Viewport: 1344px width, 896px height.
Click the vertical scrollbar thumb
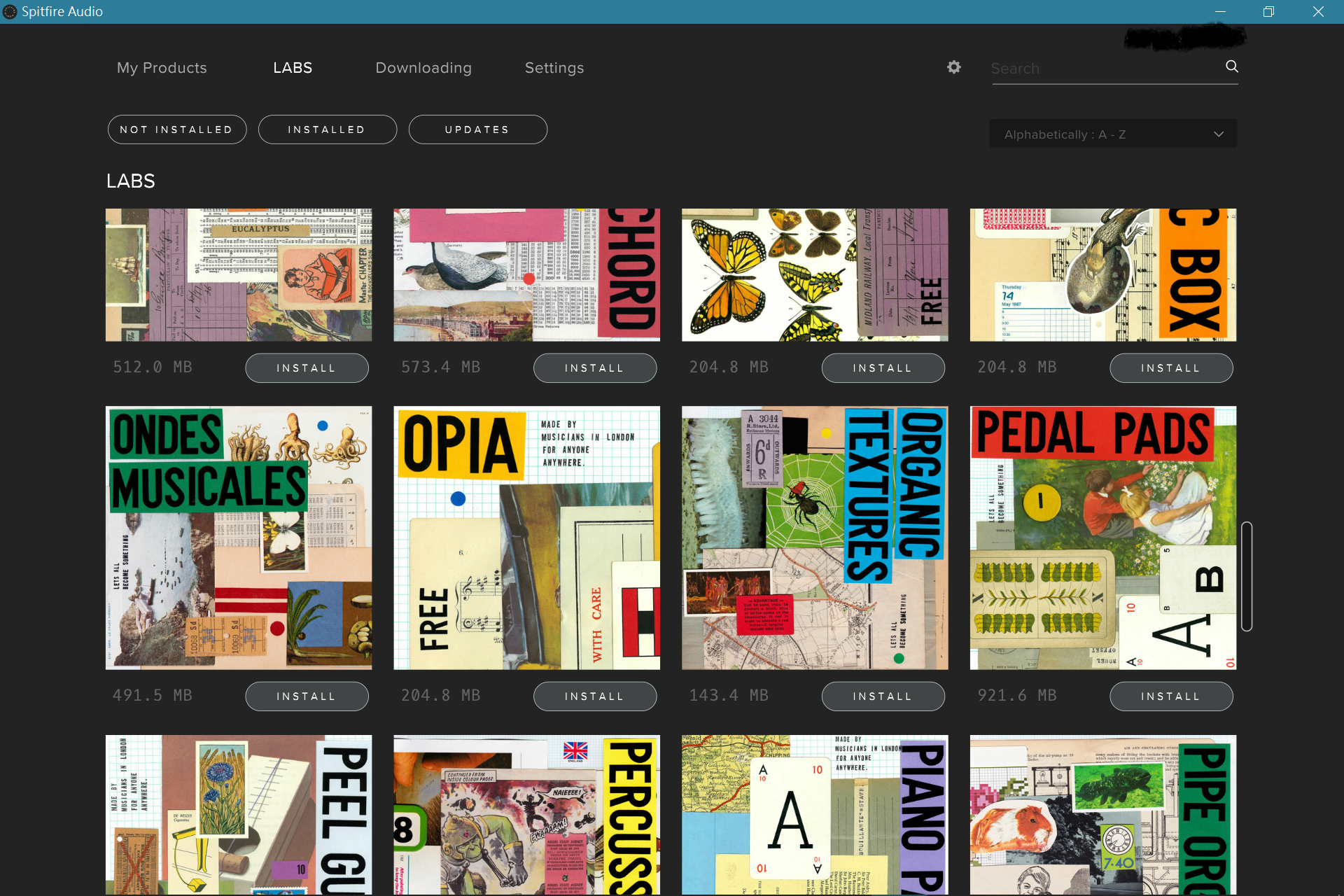click(x=1247, y=576)
